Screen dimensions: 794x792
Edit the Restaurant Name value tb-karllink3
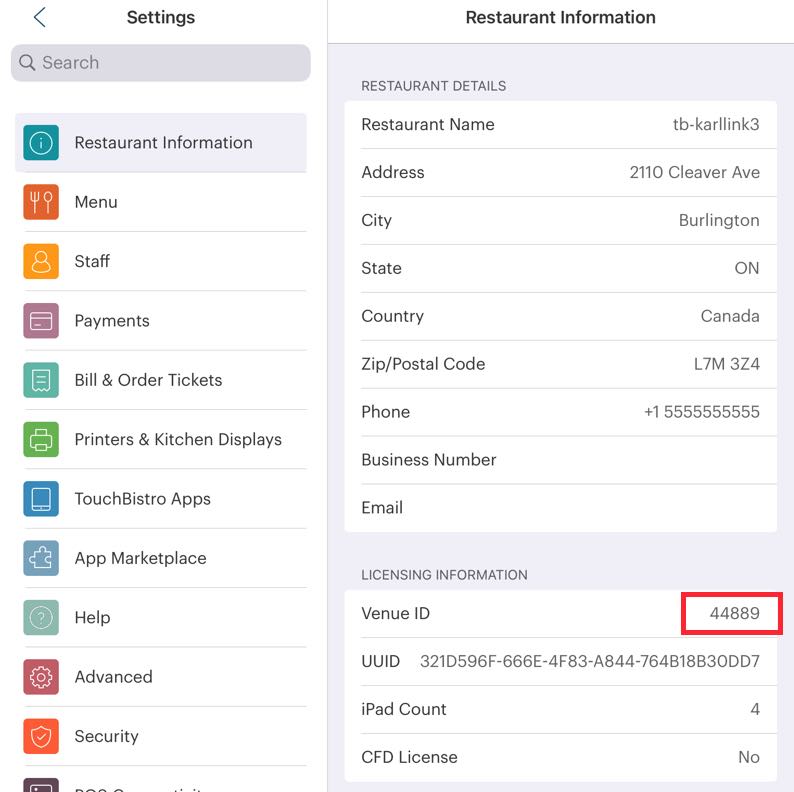(716, 125)
